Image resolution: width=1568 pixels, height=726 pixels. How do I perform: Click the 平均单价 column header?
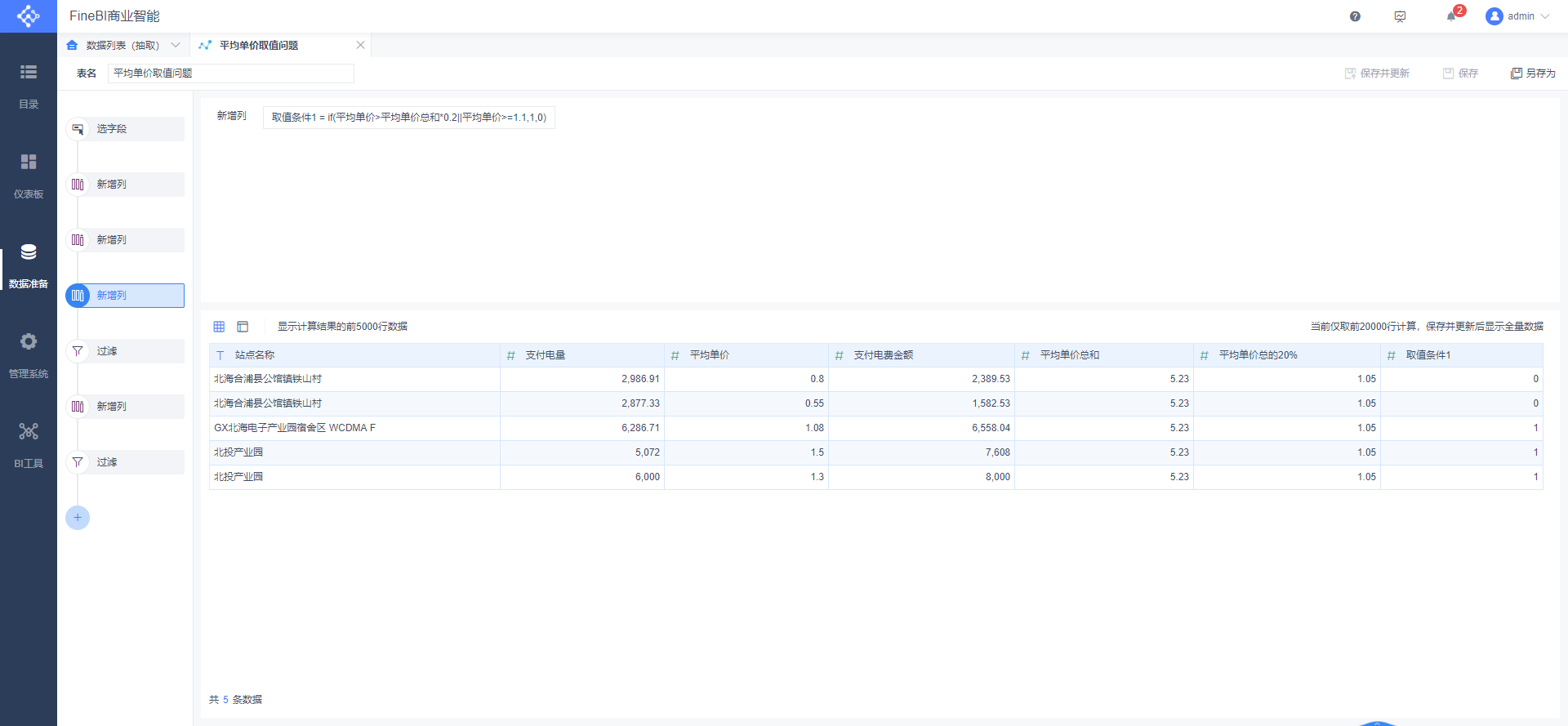tap(746, 355)
